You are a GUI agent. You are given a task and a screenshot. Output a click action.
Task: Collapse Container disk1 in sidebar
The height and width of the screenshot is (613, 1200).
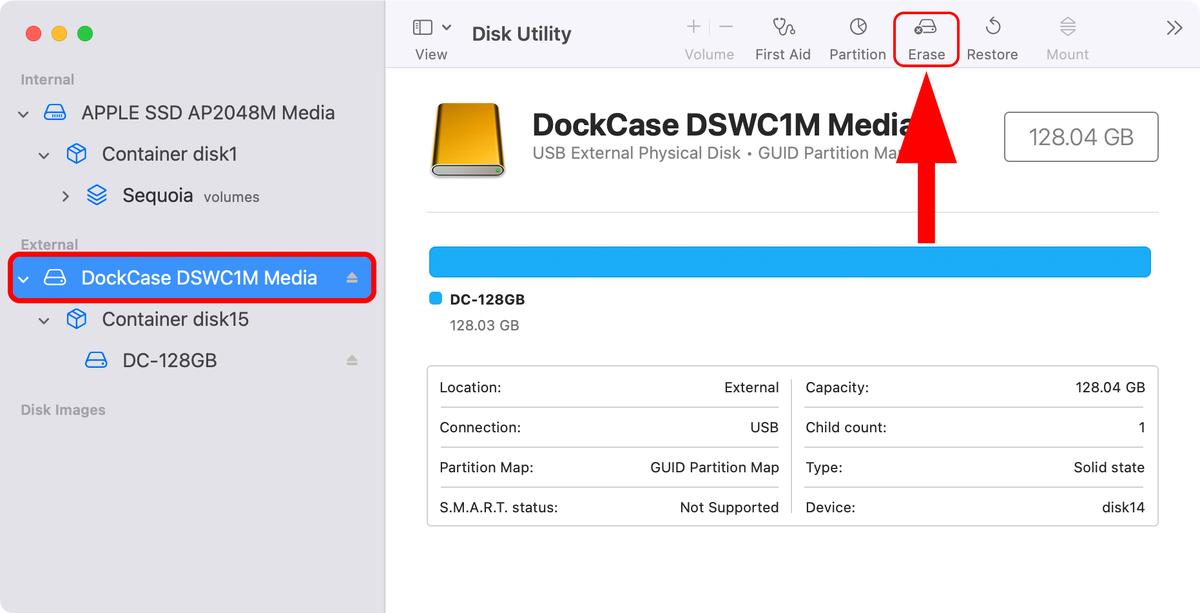pyautogui.click(x=44, y=155)
